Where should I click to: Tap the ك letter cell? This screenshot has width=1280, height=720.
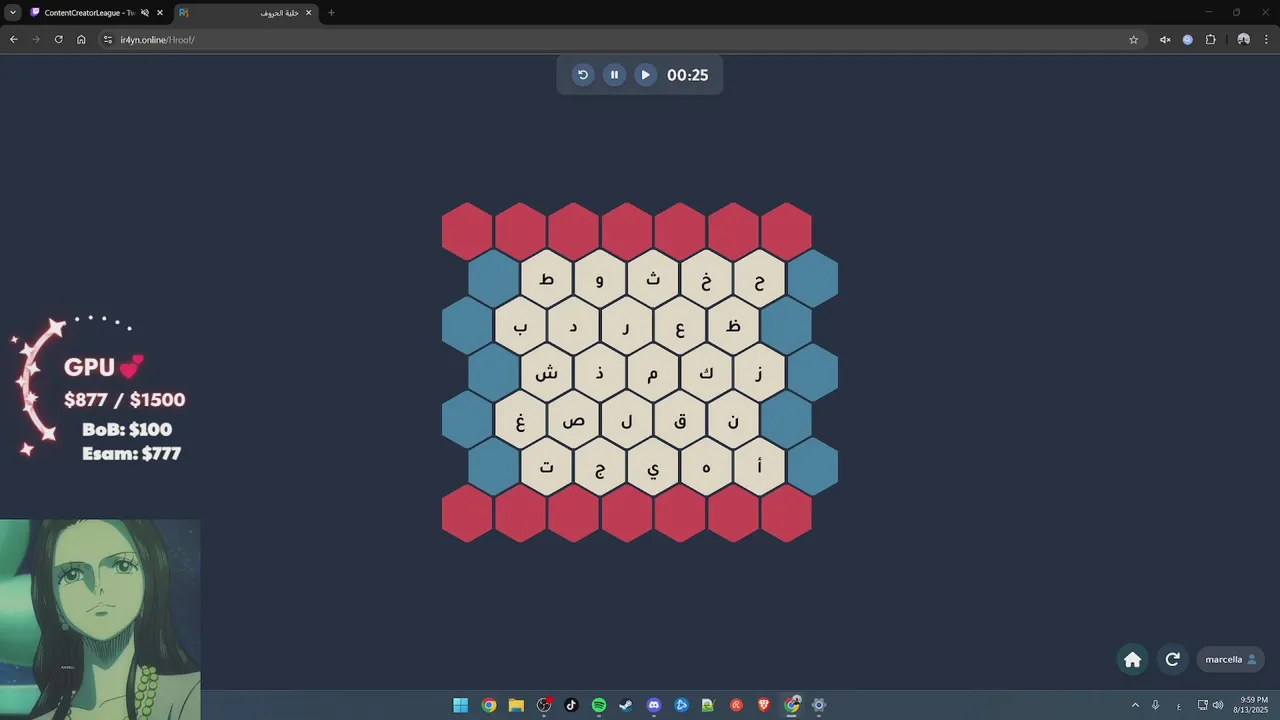tap(706, 373)
